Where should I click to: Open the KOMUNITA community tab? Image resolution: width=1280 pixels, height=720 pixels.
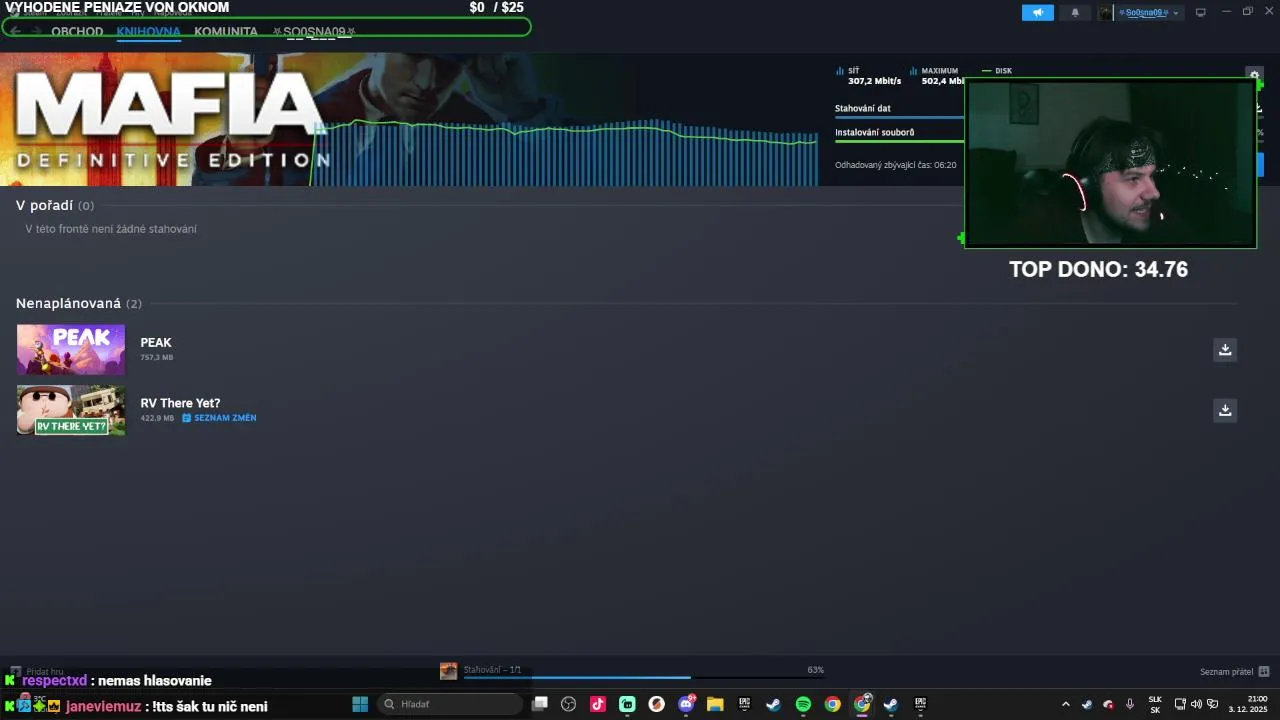click(226, 31)
